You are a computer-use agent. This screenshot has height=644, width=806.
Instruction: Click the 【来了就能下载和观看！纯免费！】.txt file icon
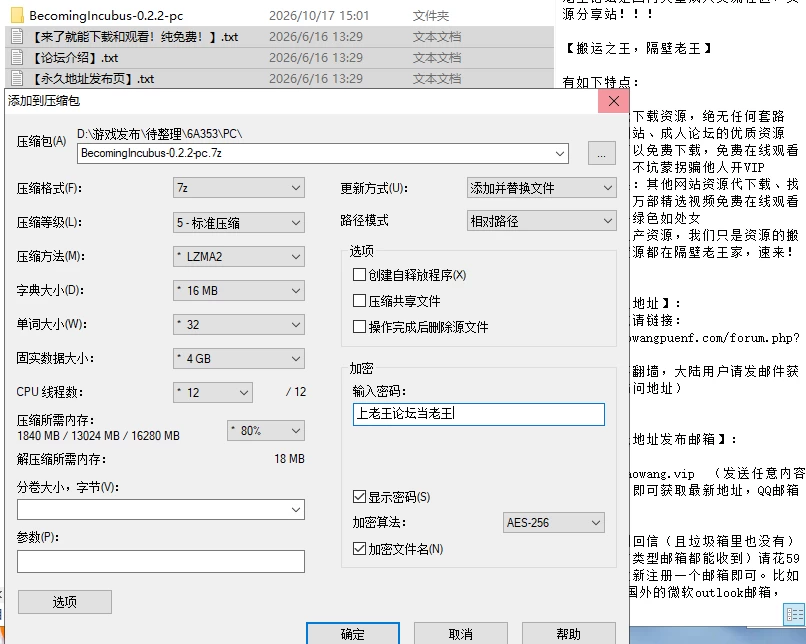pos(17,36)
